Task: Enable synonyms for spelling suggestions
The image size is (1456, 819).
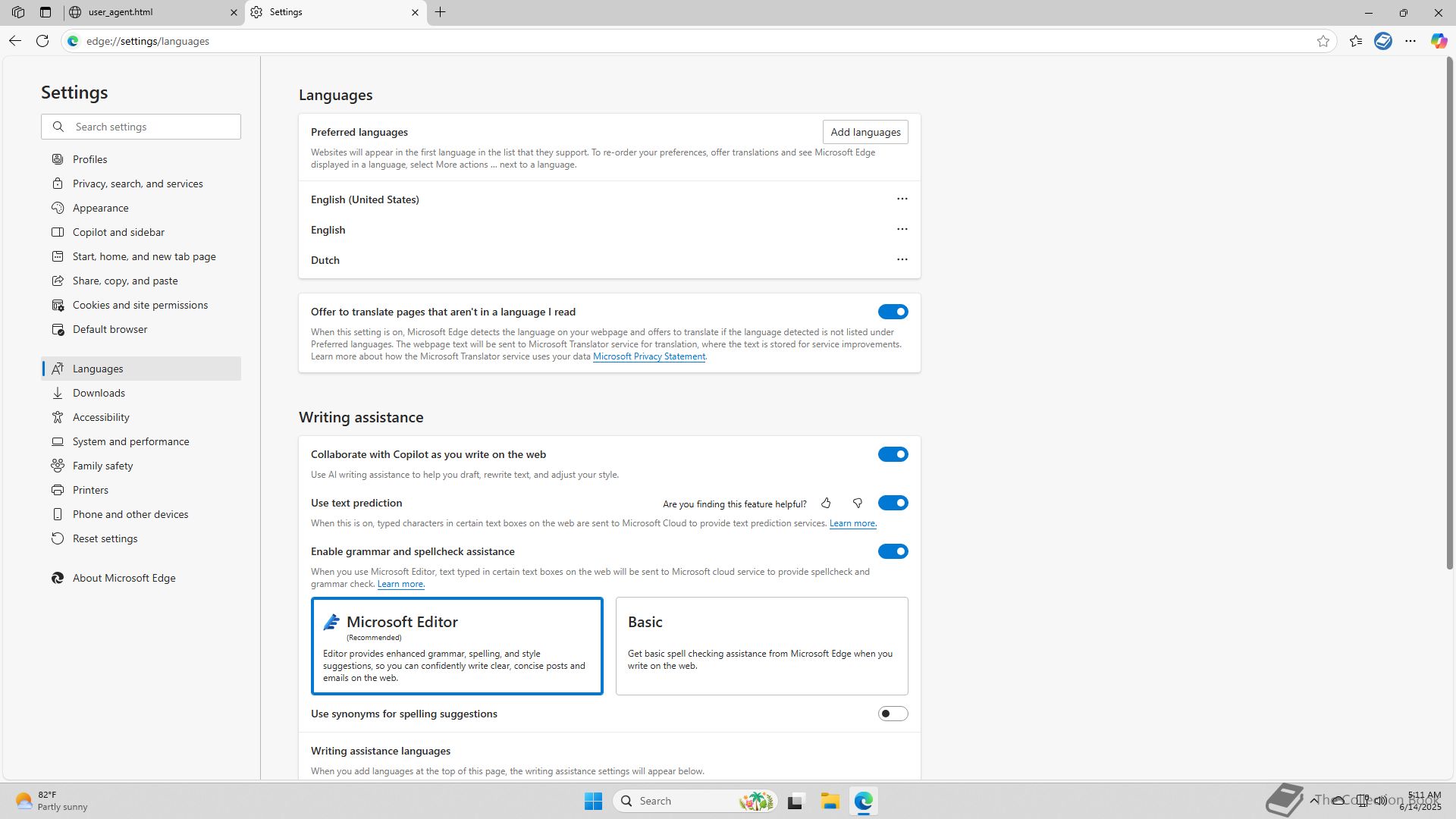Action: tap(893, 714)
